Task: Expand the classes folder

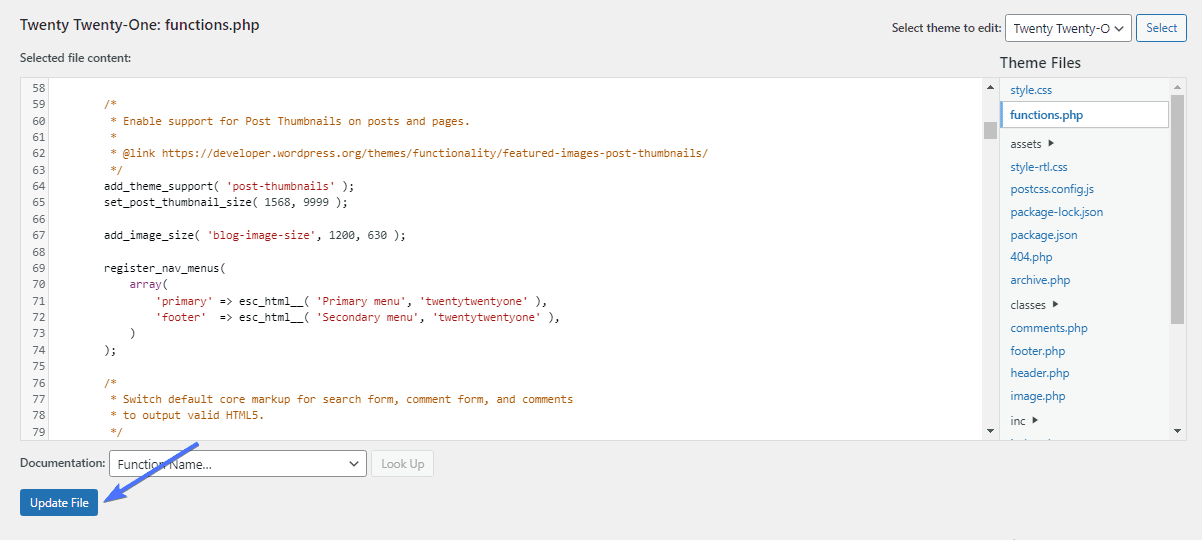Action: (1034, 305)
